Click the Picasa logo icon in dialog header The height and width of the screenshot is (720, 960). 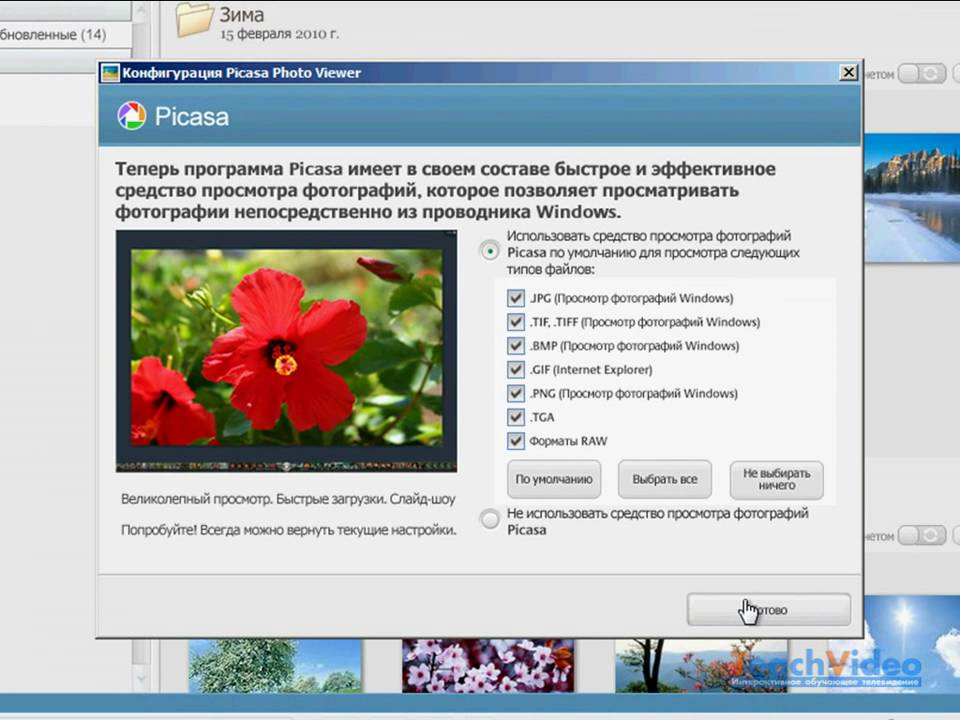pyautogui.click(x=132, y=116)
